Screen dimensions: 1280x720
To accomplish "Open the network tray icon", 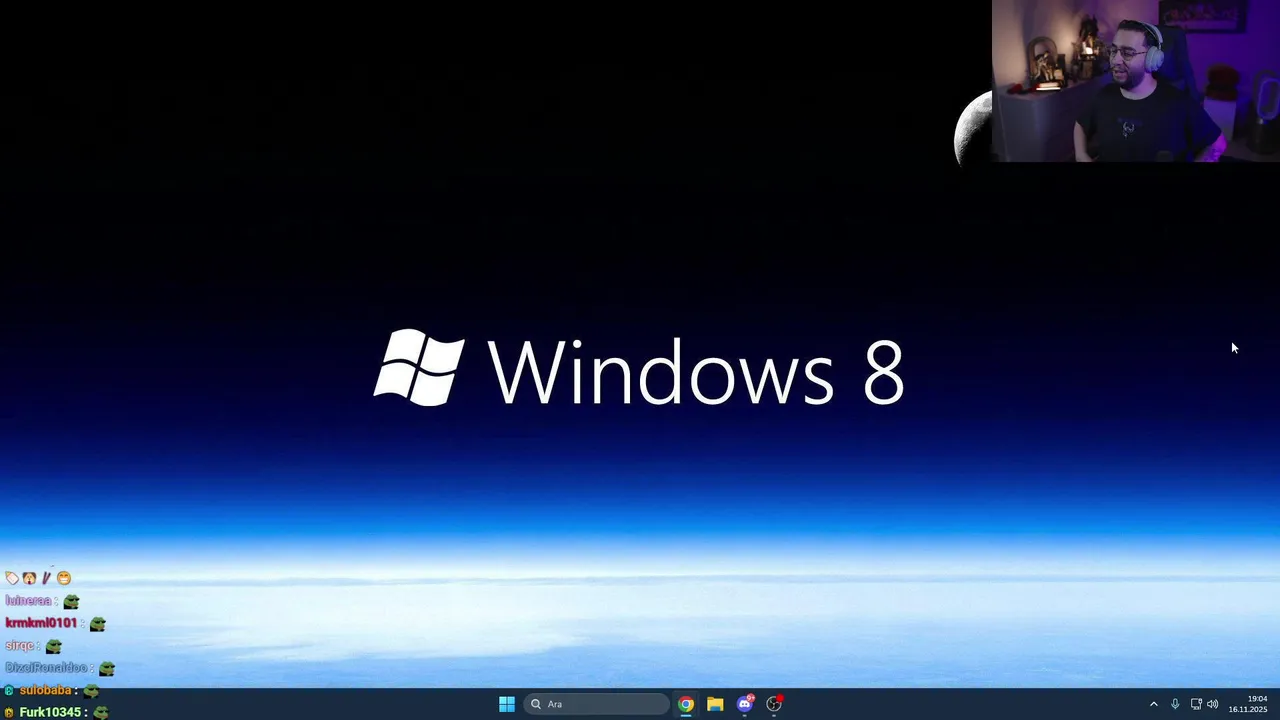I will click(1196, 704).
